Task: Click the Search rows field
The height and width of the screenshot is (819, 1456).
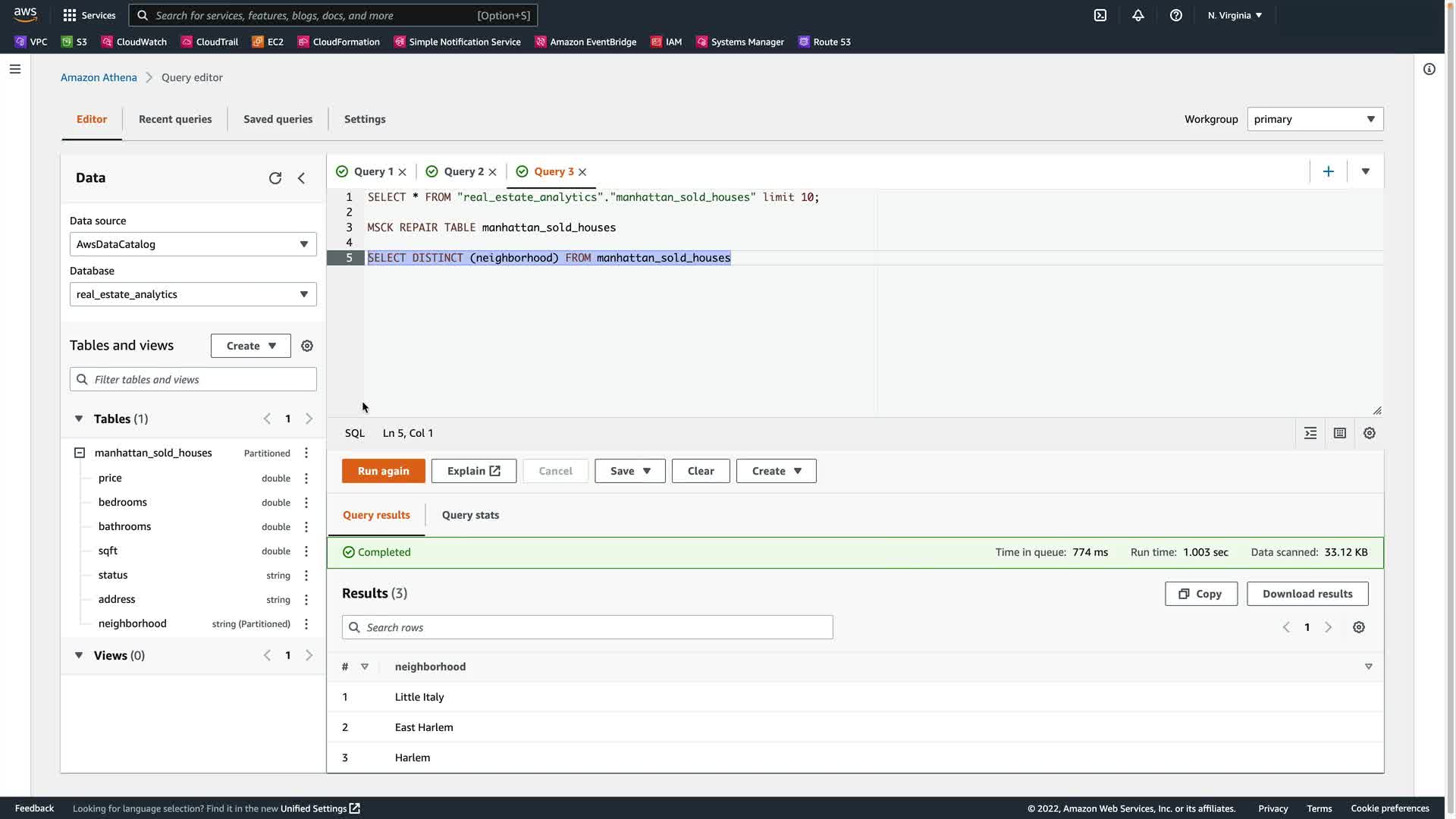Action: pyautogui.click(x=588, y=628)
